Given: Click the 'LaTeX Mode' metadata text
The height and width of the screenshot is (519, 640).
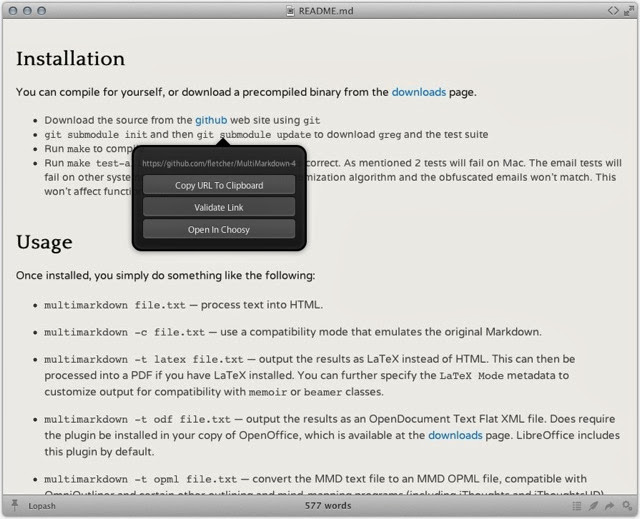Looking at the screenshot, I should coord(471,376).
